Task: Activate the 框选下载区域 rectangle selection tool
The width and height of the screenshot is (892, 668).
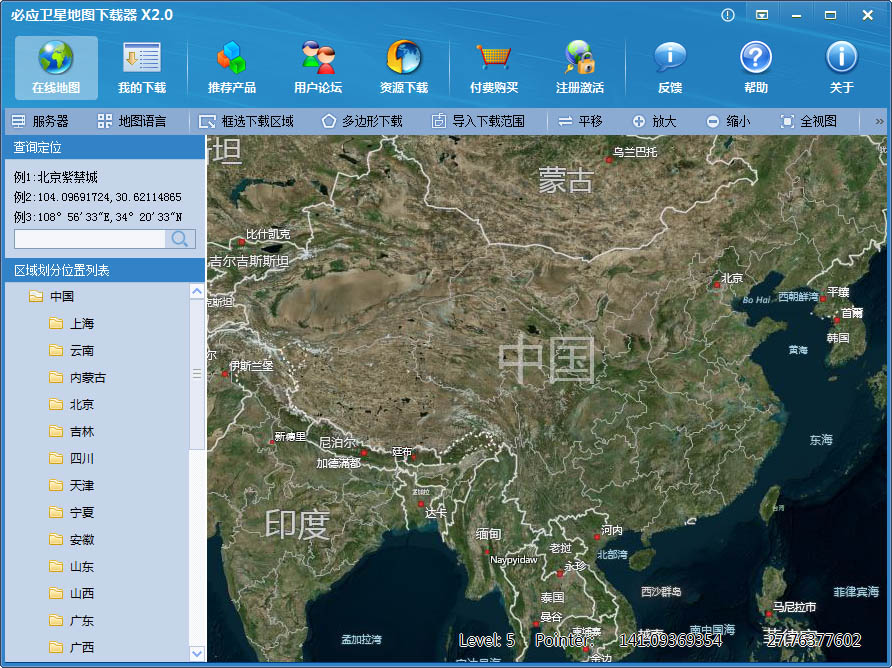Action: [x=246, y=121]
